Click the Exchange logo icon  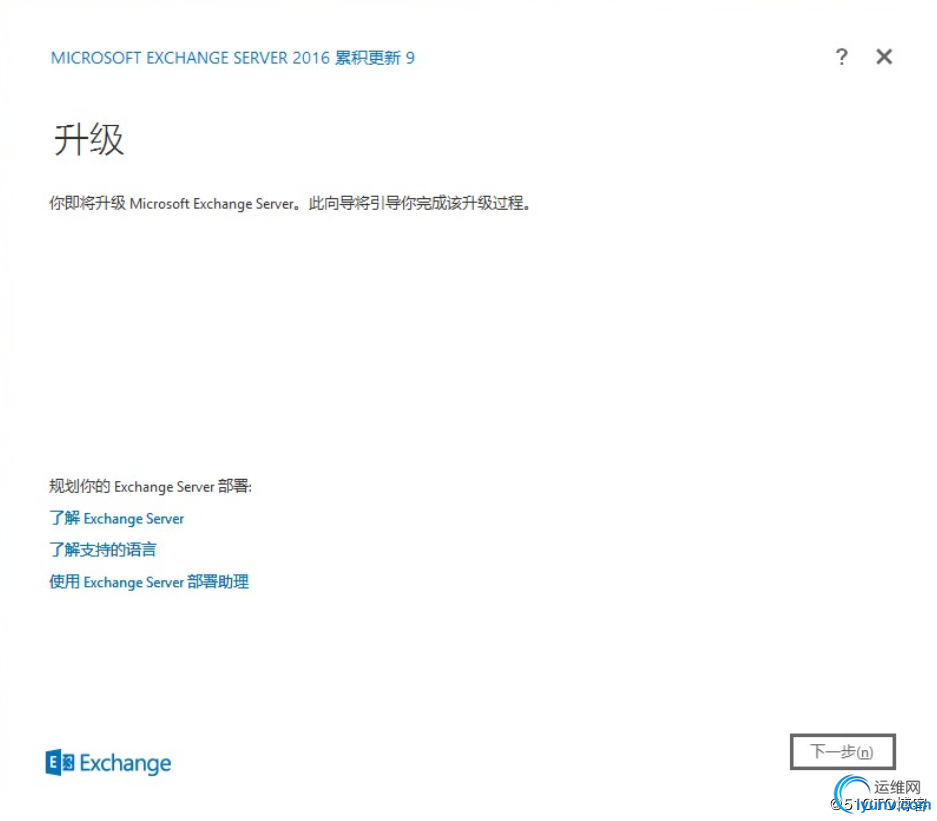pos(60,762)
